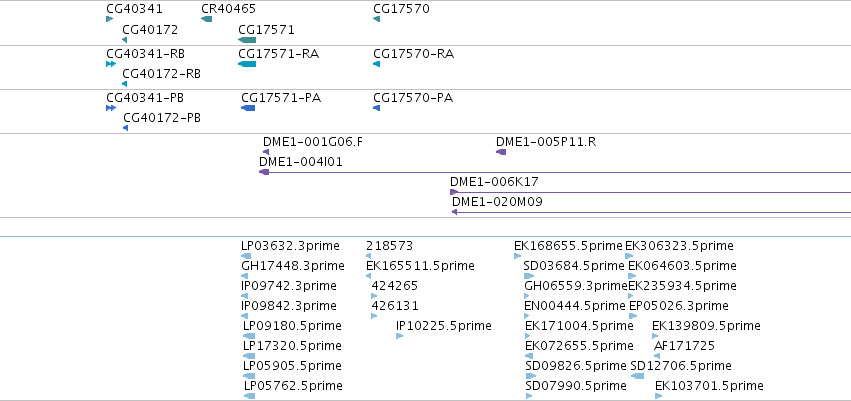Screen dimensions: 851x401
Task: Click the EK103701.5prime label
Action: (709, 386)
